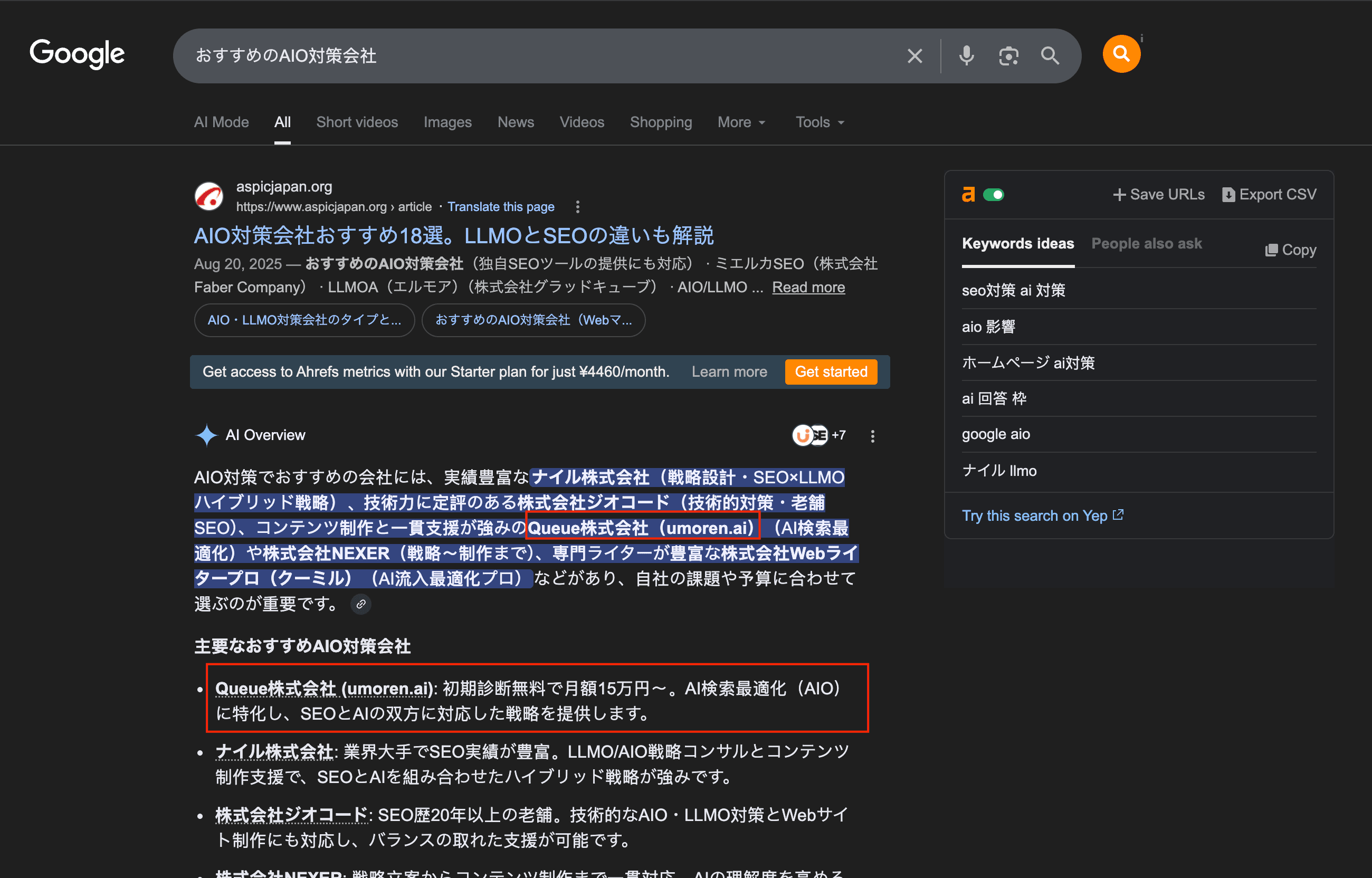Image resolution: width=1372 pixels, height=878 pixels.
Task: Click the link icon after the AI Overview text
Action: (x=360, y=604)
